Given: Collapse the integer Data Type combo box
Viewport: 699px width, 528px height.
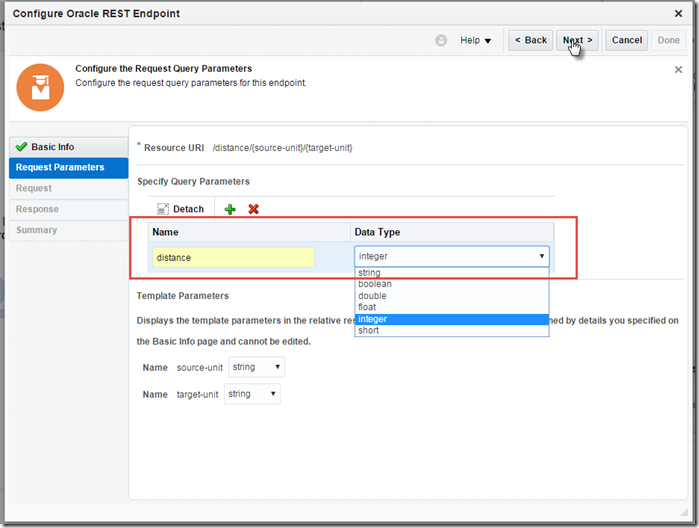Looking at the screenshot, I should pos(542,256).
